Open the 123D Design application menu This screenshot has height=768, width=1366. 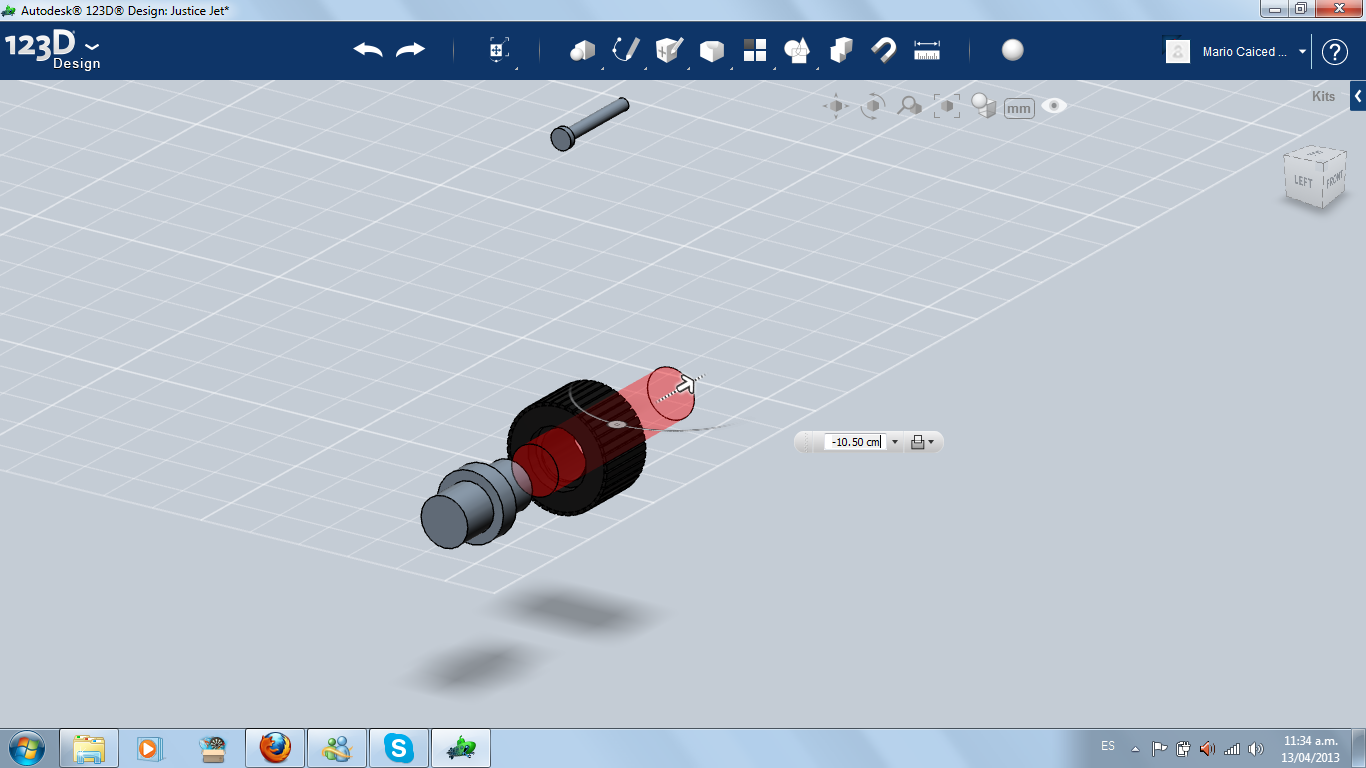52,52
